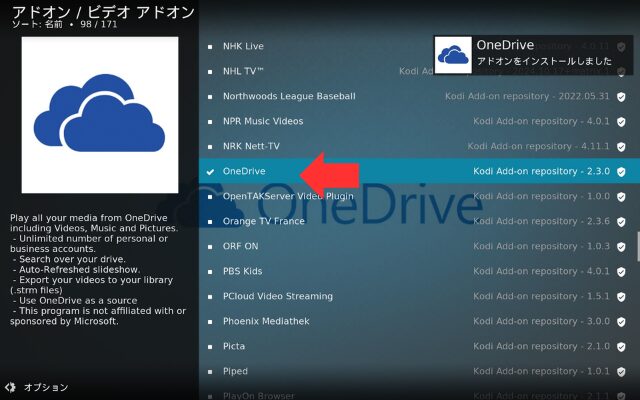640x400 pixels.
Task: Click the verified badge on Orange TV France row
Action: [x=621, y=221]
